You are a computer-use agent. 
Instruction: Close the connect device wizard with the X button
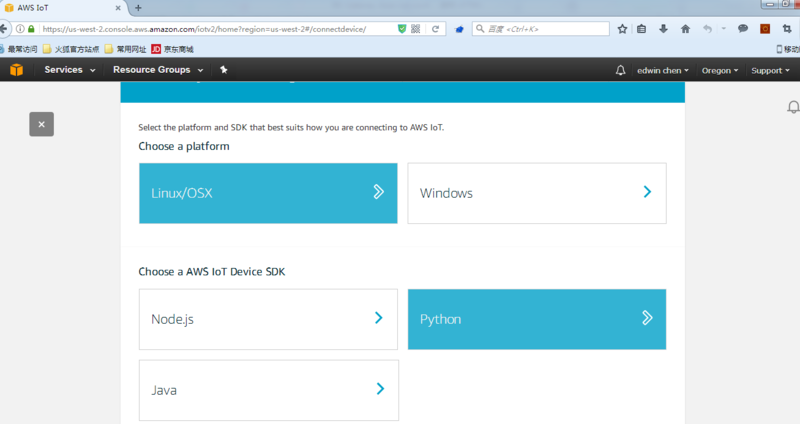tap(41, 124)
